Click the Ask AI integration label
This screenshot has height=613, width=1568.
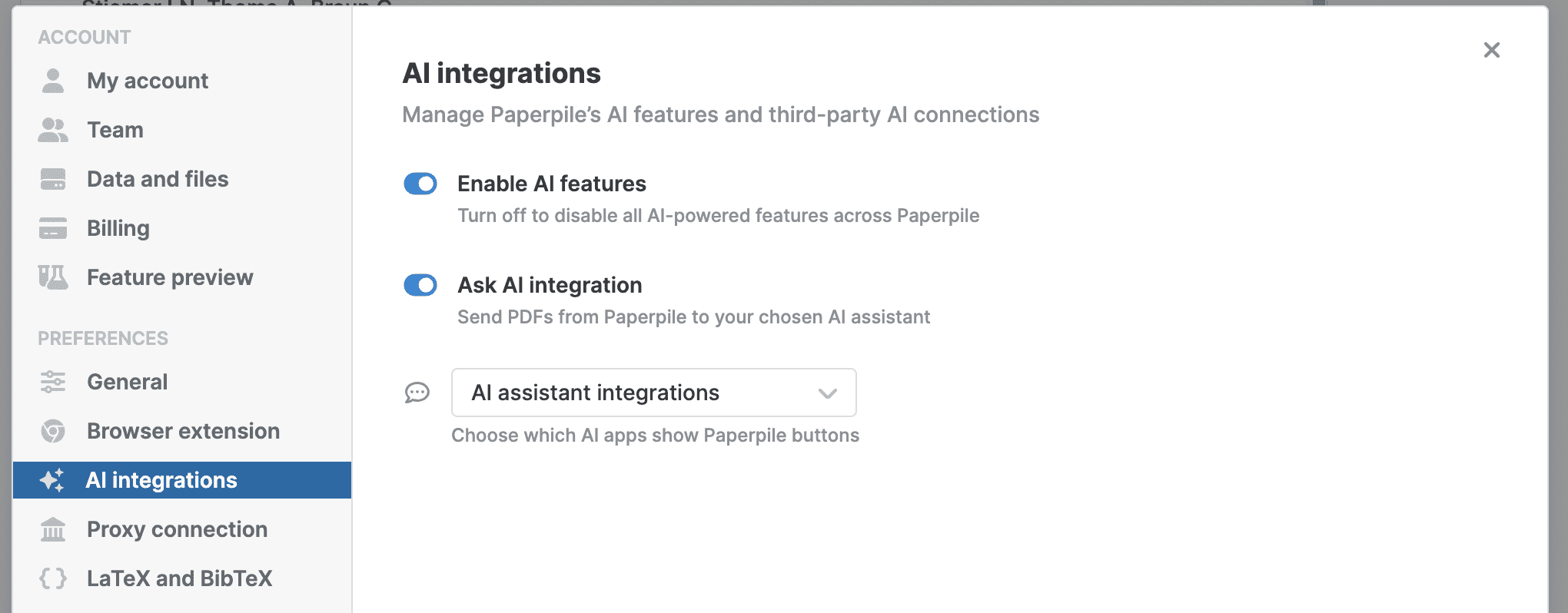[x=550, y=285]
